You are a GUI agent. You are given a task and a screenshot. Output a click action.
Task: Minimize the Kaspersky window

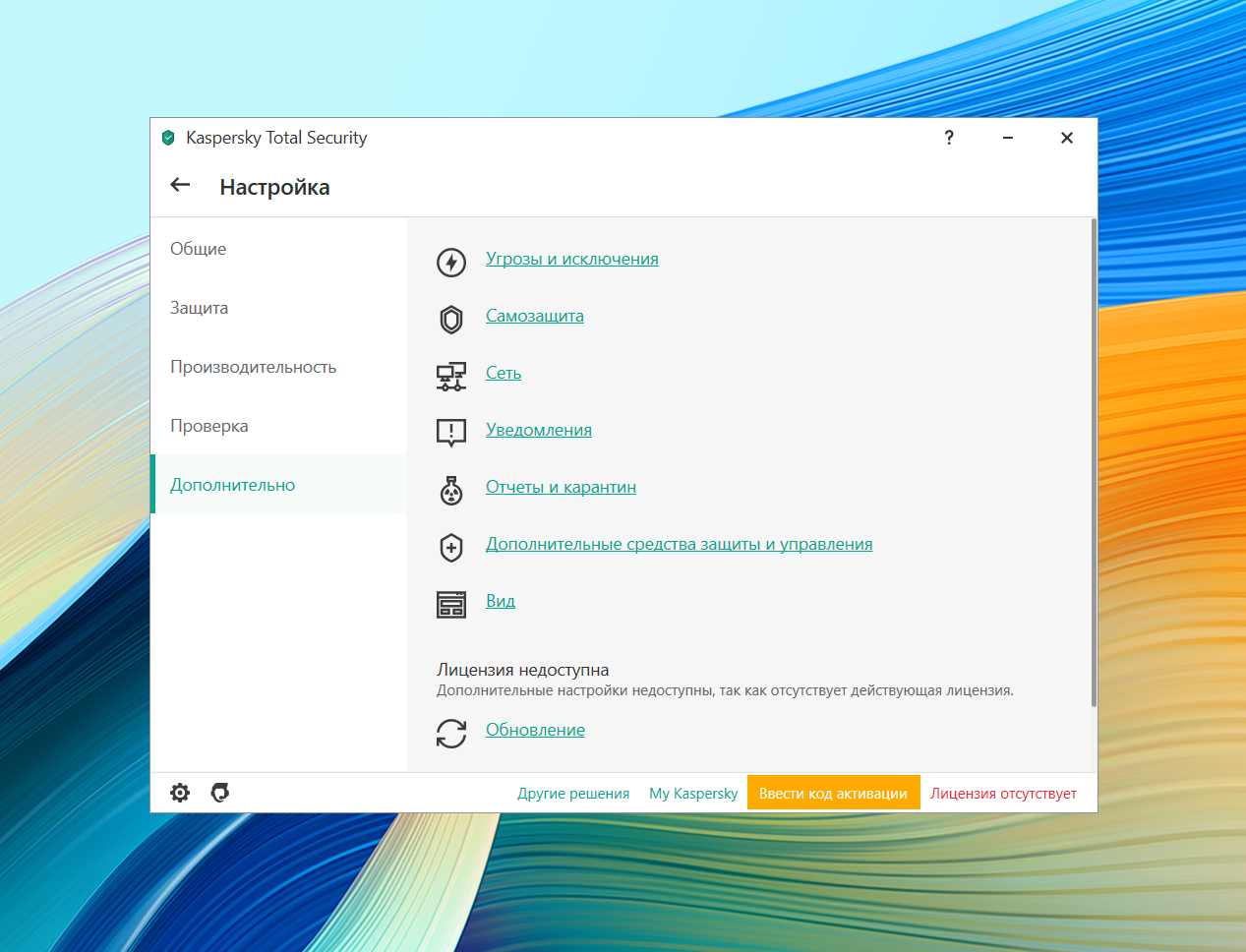pyautogui.click(x=1008, y=138)
